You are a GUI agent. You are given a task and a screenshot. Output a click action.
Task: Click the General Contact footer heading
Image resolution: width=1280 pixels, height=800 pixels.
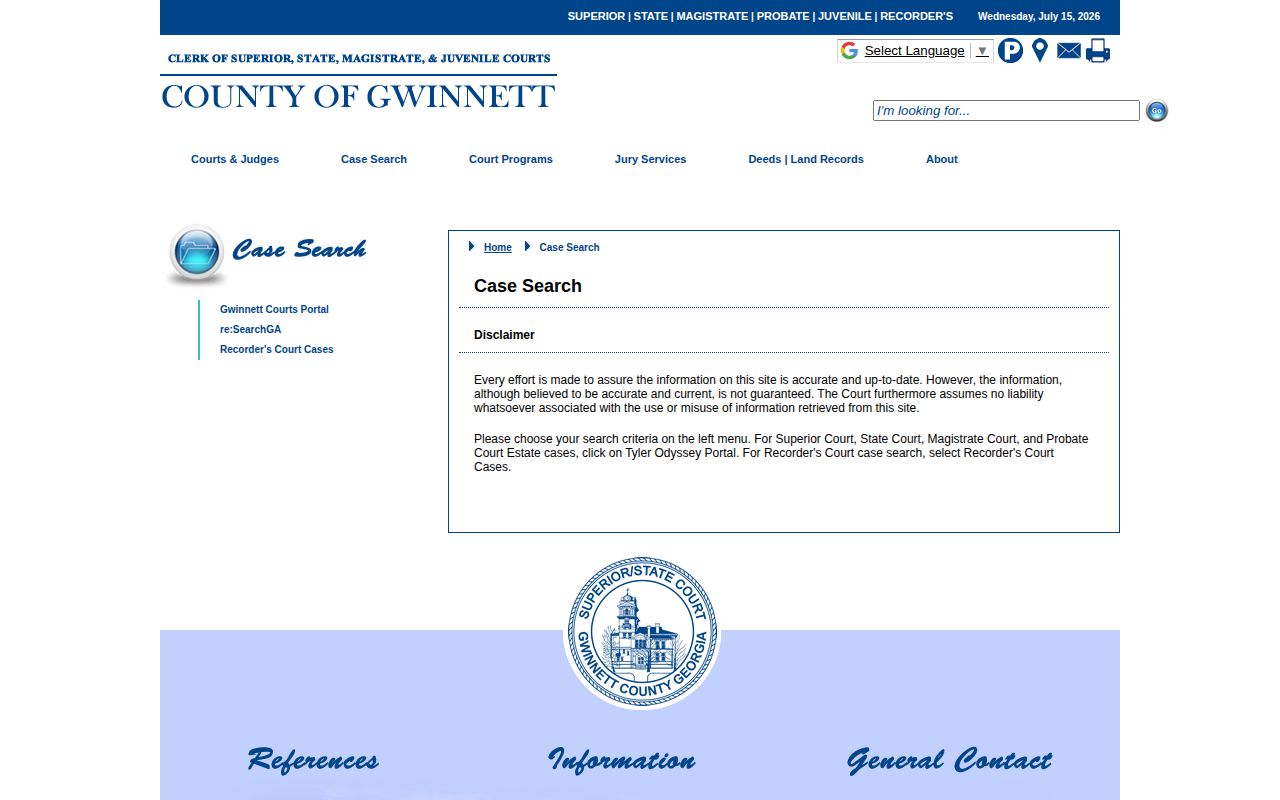coord(949,760)
